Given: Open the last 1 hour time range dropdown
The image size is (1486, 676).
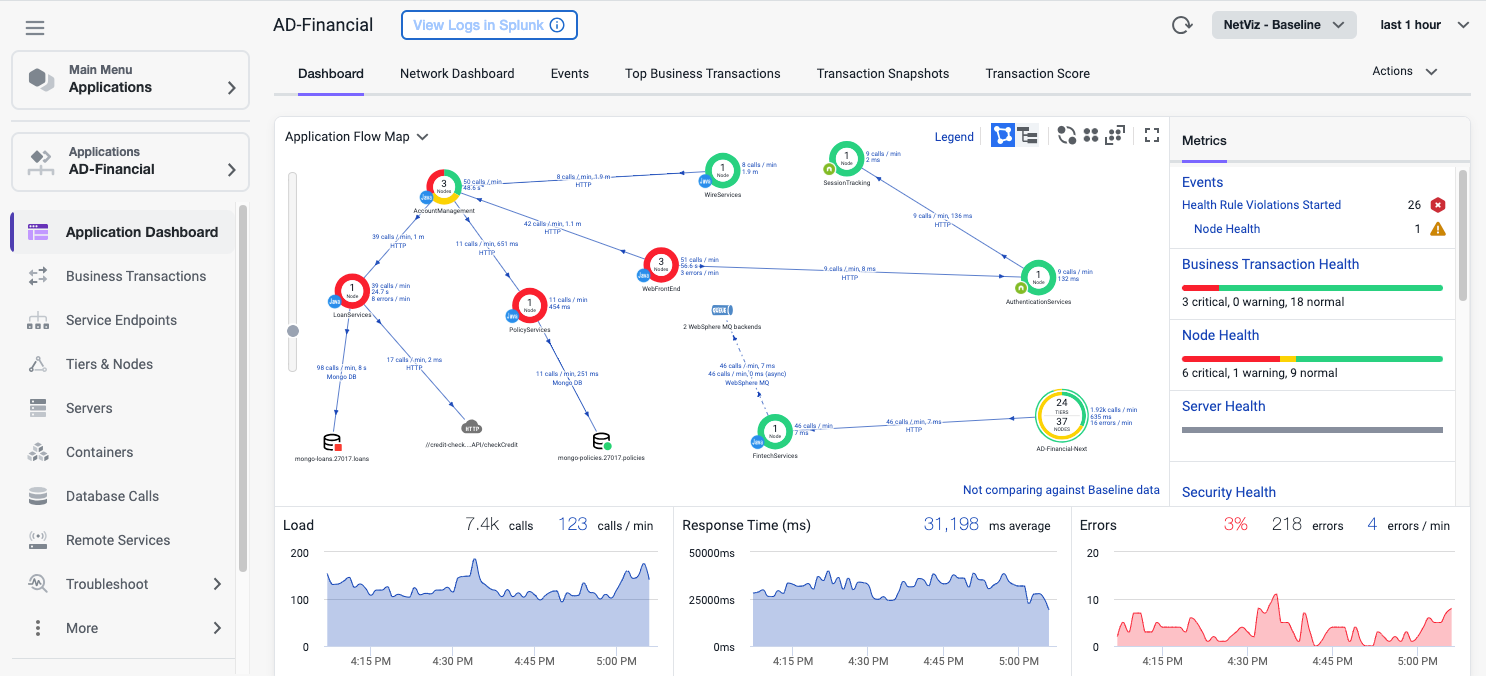Looking at the screenshot, I should tap(1424, 25).
